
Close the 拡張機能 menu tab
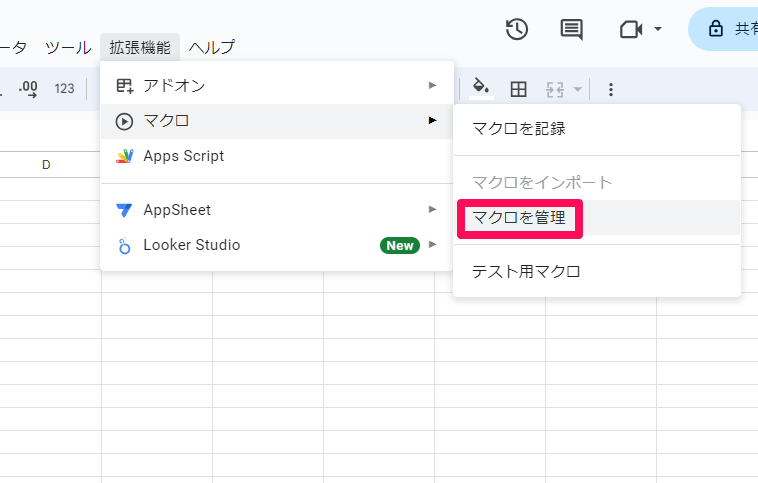(x=140, y=47)
